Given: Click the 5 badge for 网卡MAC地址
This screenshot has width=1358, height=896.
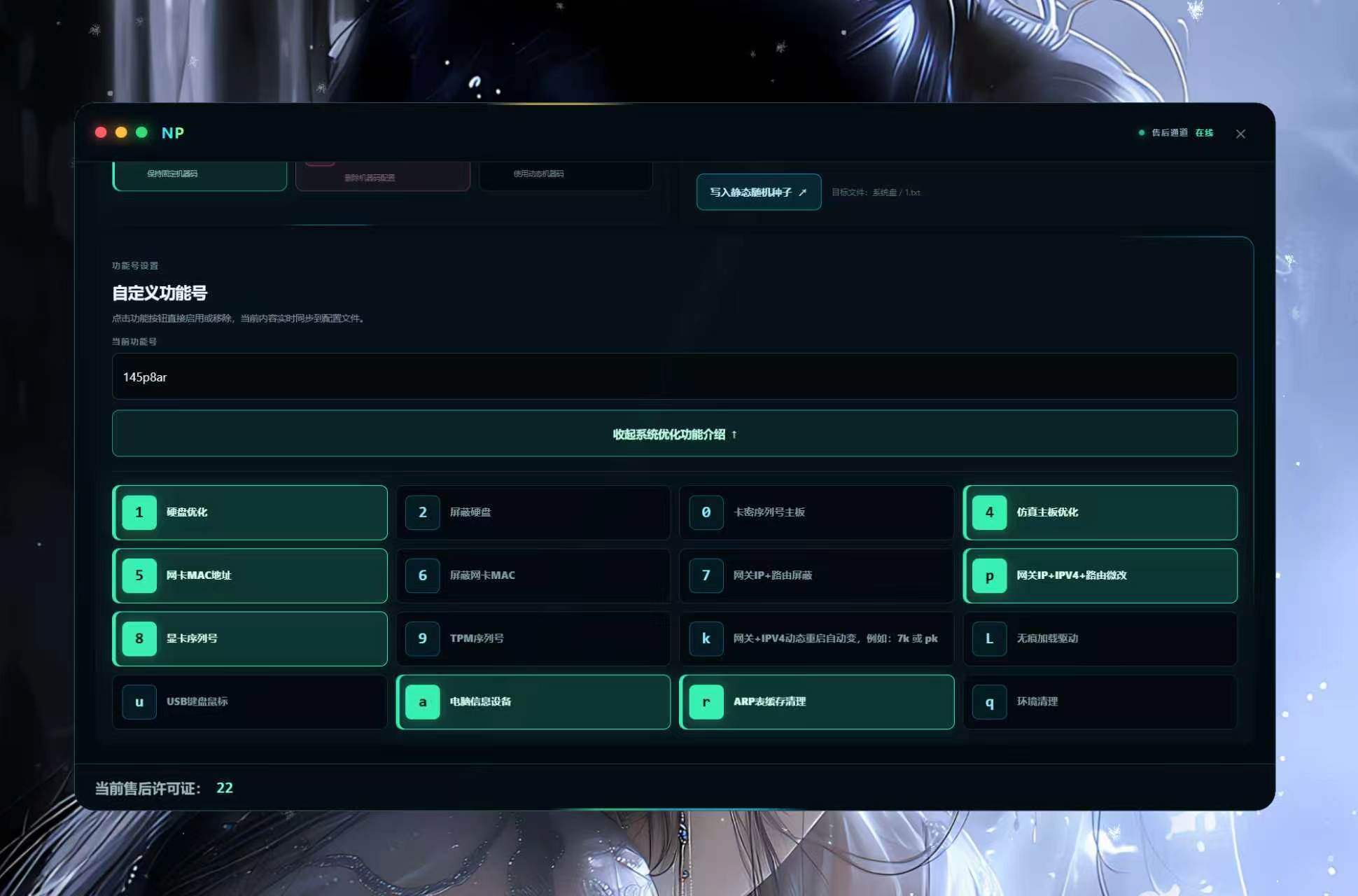Looking at the screenshot, I should pos(139,575).
